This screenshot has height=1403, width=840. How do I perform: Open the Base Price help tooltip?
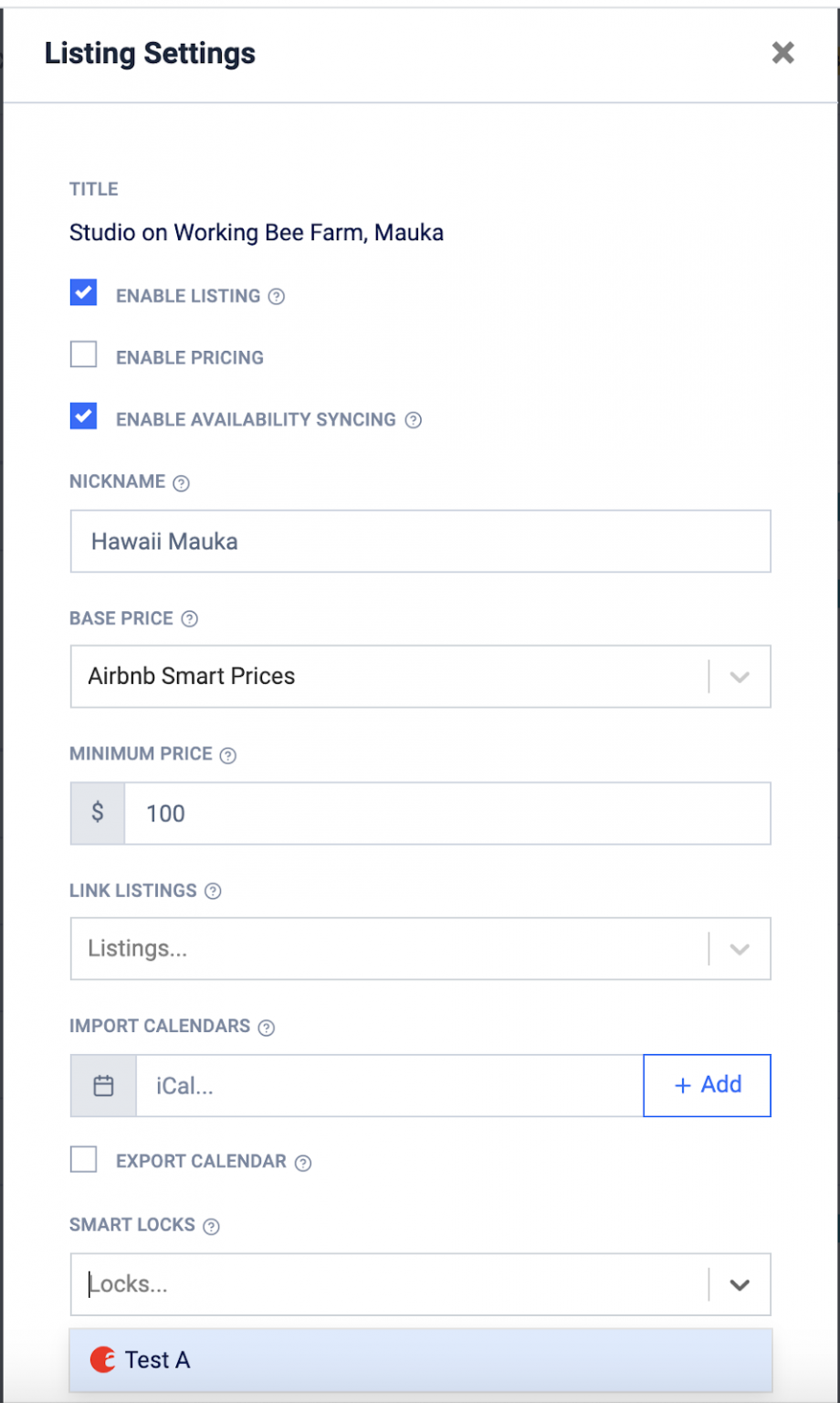click(189, 618)
